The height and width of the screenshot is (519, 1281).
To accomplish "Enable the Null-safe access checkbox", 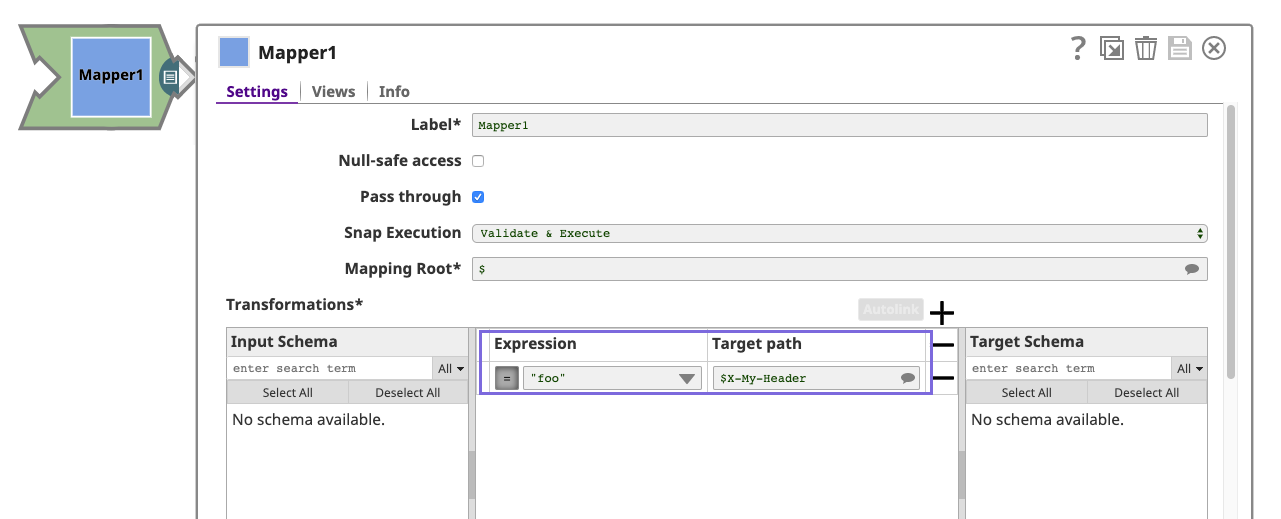I will point(478,161).
